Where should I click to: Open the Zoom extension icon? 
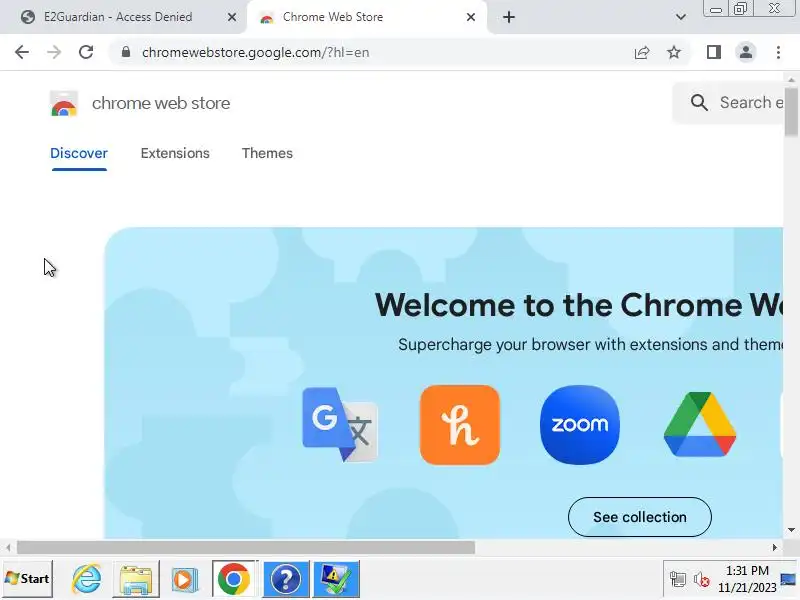580,424
